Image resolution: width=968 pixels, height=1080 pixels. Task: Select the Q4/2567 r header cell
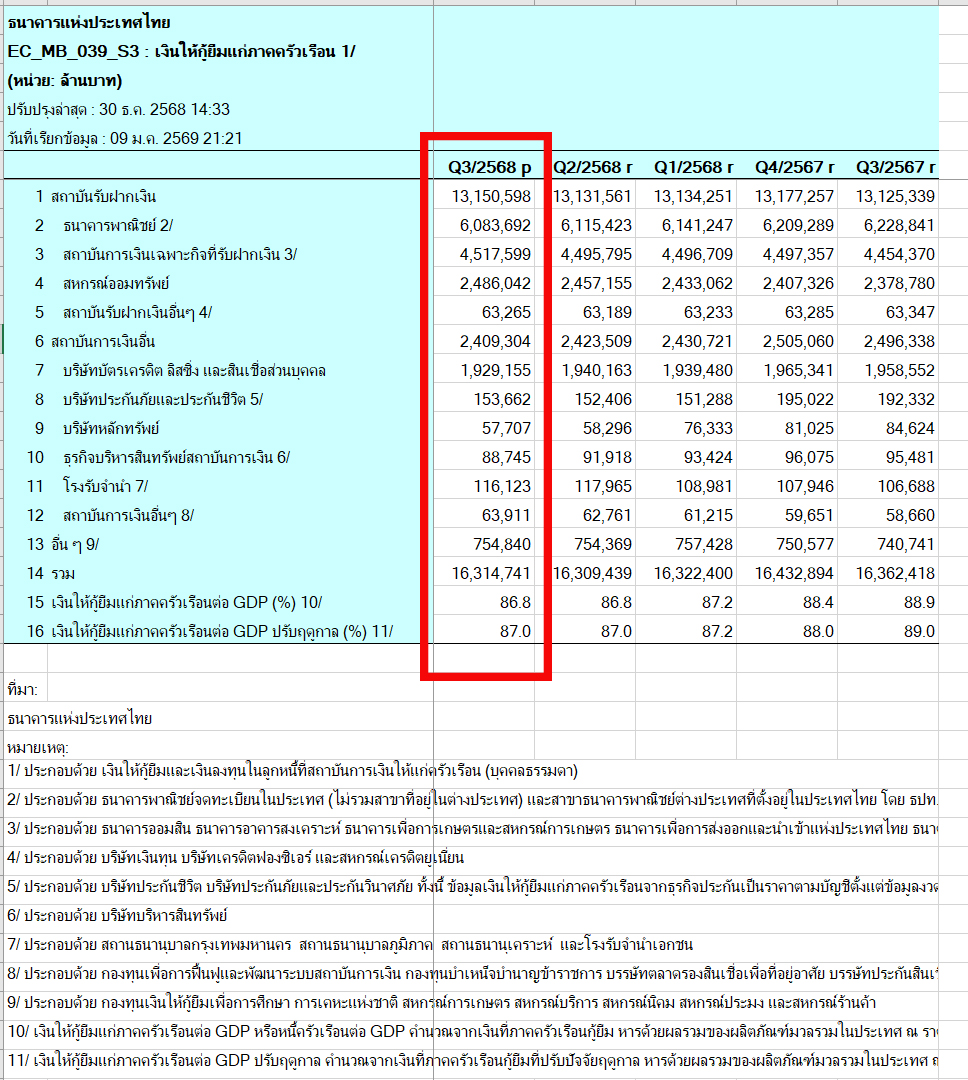point(795,167)
